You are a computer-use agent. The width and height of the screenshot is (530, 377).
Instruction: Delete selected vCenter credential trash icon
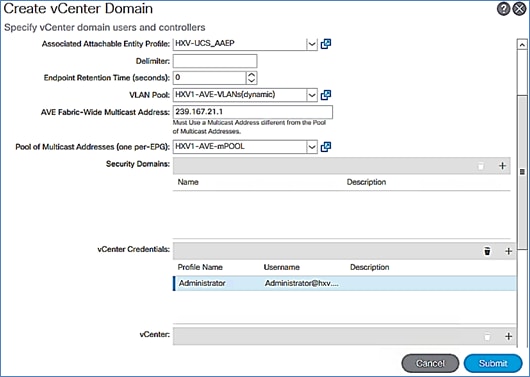pyautogui.click(x=487, y=251)
